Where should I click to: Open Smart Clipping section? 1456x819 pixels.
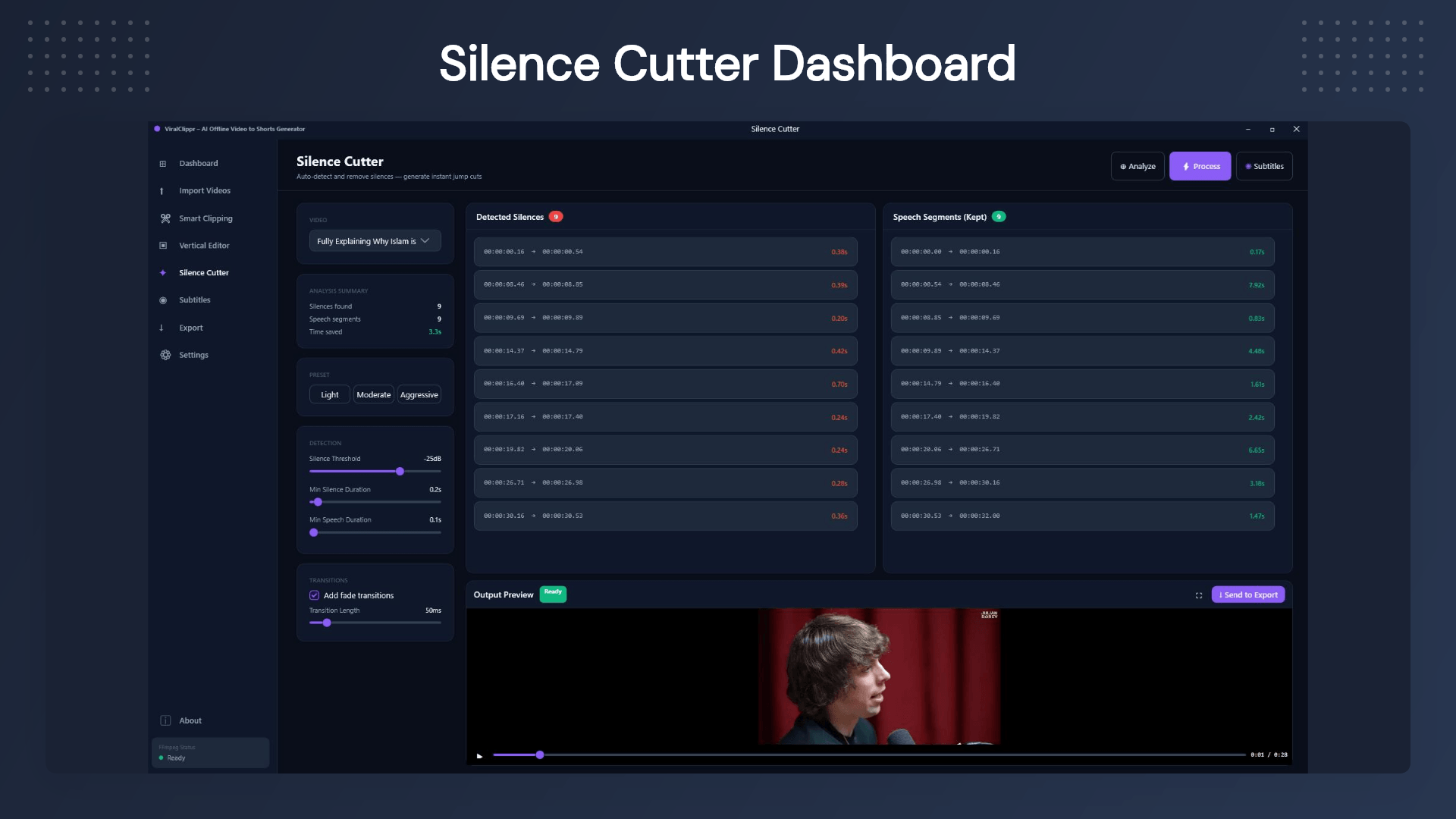(206, 218)
